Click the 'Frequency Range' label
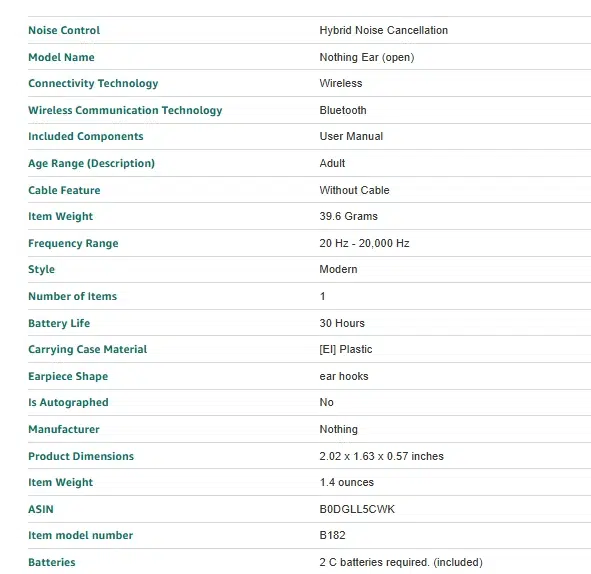 [73, 243]
